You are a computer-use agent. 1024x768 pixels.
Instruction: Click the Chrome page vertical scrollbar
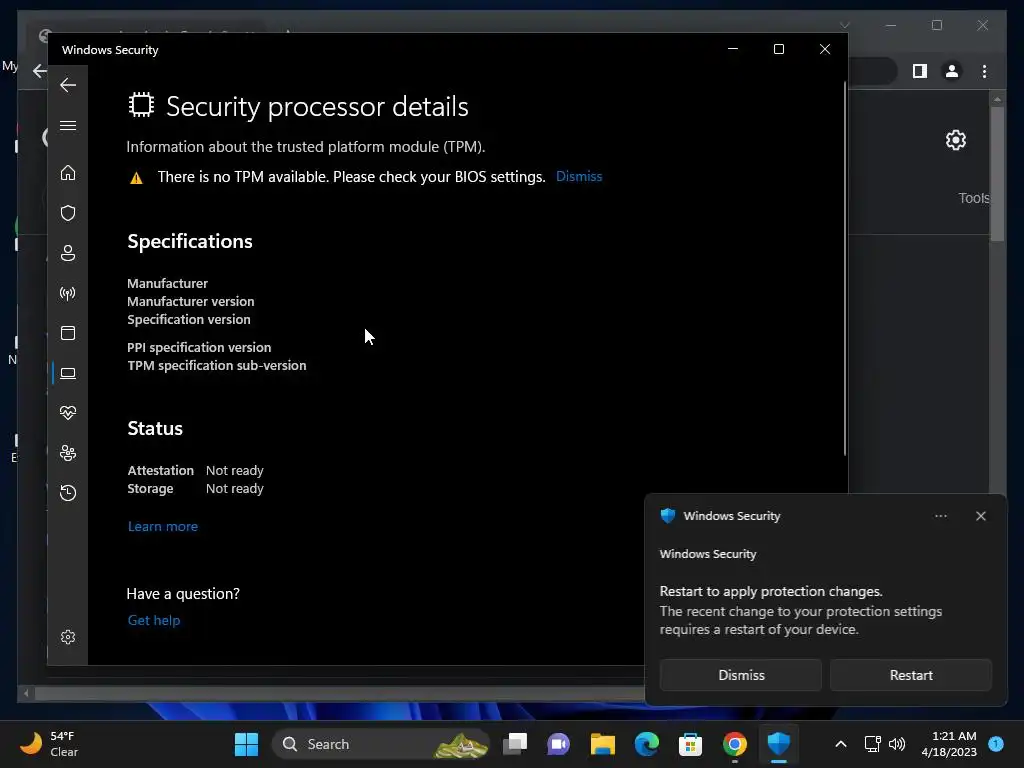point(997,174)
